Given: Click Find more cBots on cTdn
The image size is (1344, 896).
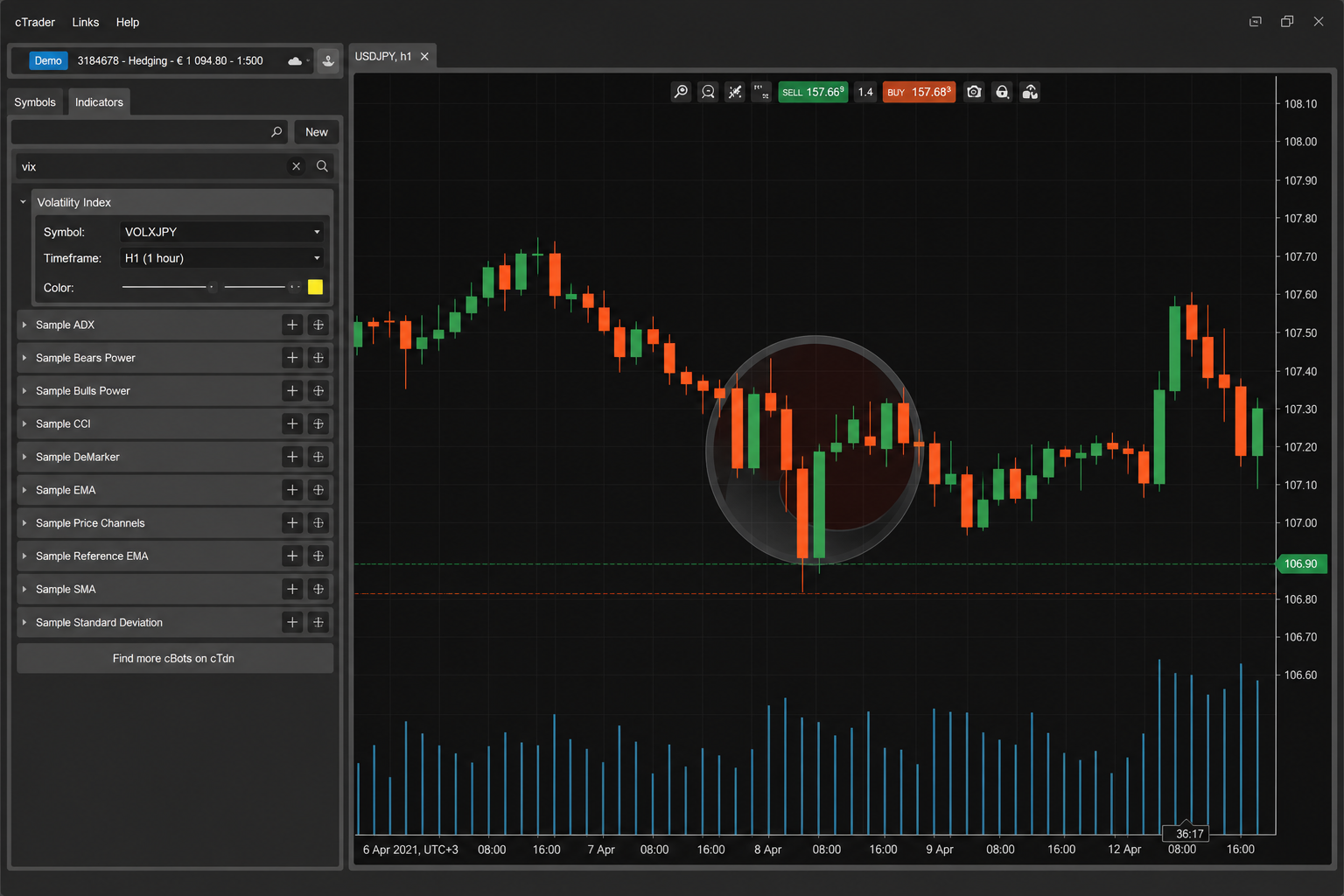Looking at the screenshot, I should click(175, 658).
